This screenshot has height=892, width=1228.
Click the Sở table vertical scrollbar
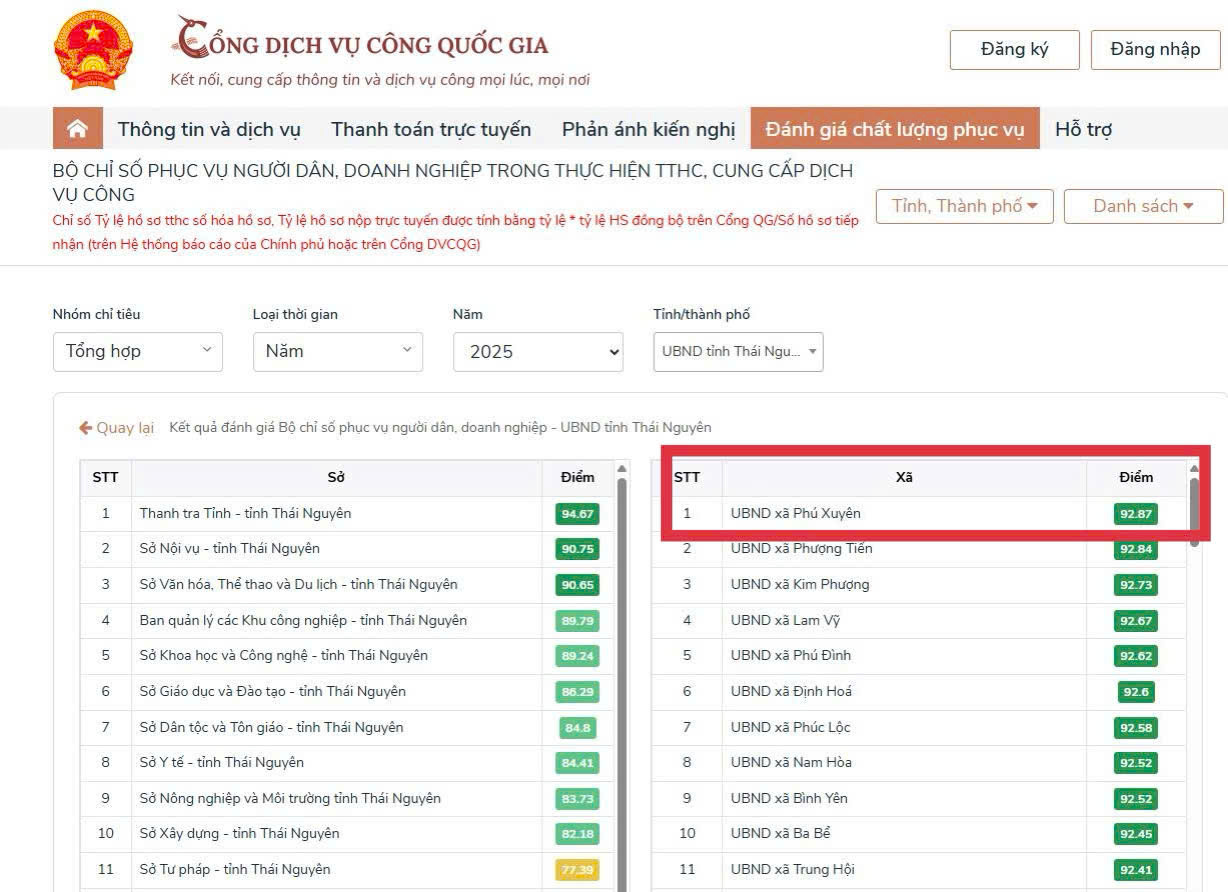621,680
